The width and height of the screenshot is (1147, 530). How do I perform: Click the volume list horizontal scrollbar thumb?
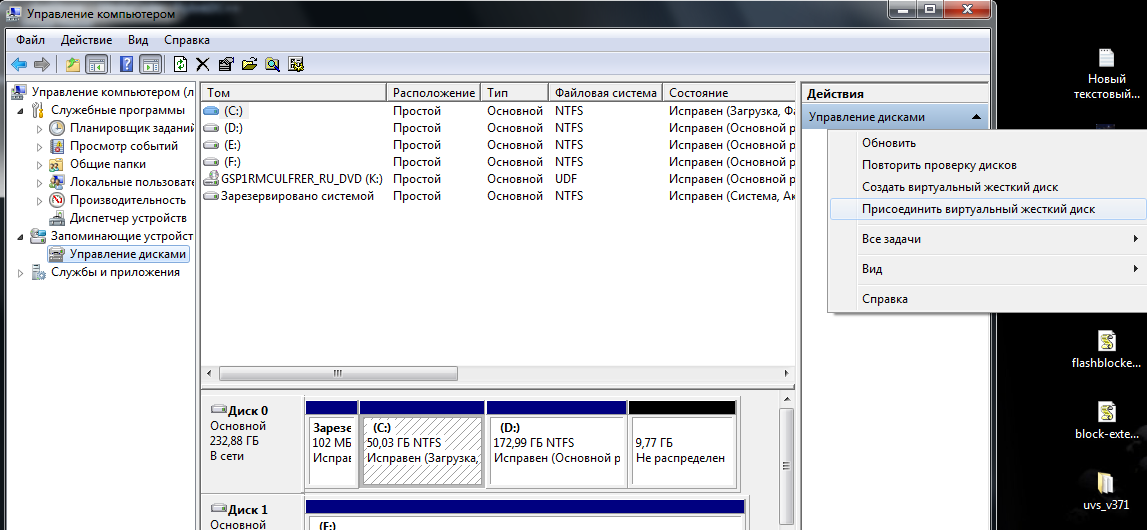pos(337,373)
